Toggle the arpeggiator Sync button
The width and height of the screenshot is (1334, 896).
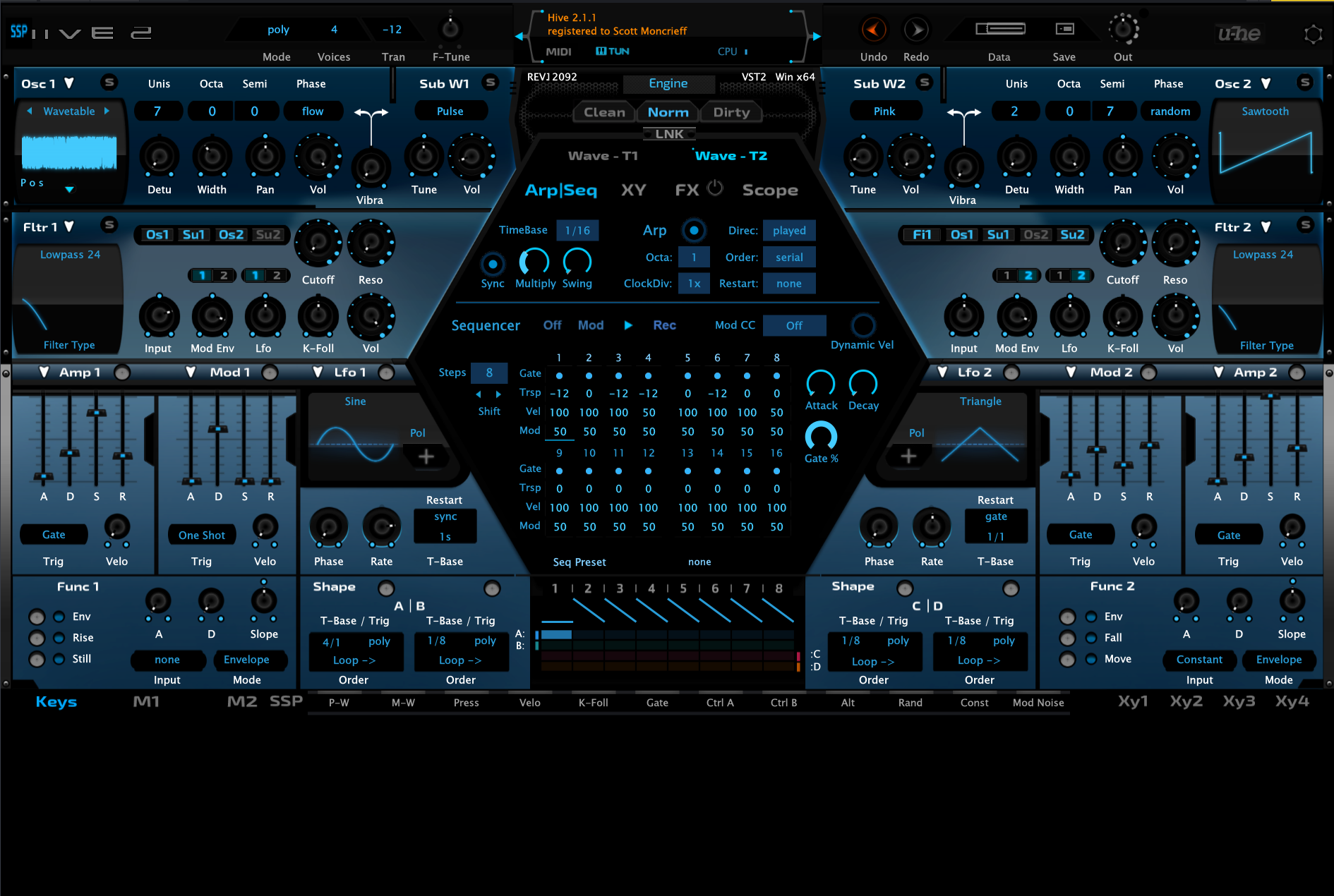tap(493, 265)
